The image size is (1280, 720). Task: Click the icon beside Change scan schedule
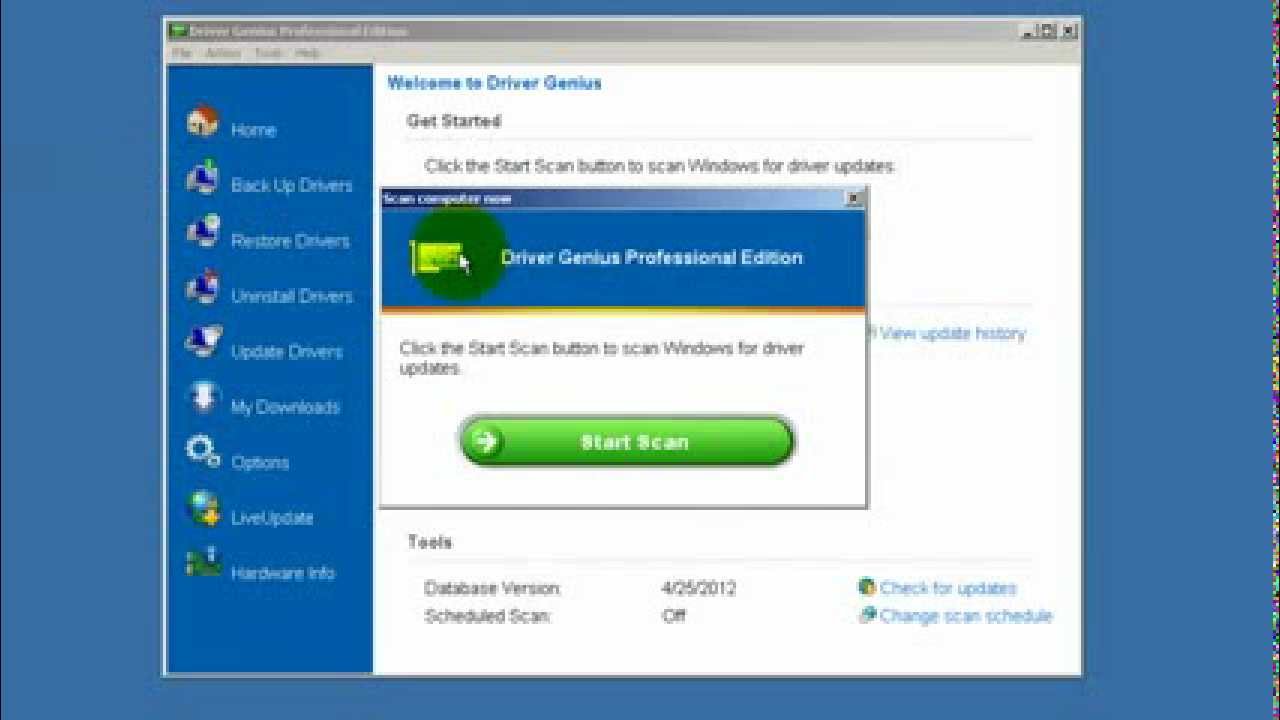click(867, 615)
